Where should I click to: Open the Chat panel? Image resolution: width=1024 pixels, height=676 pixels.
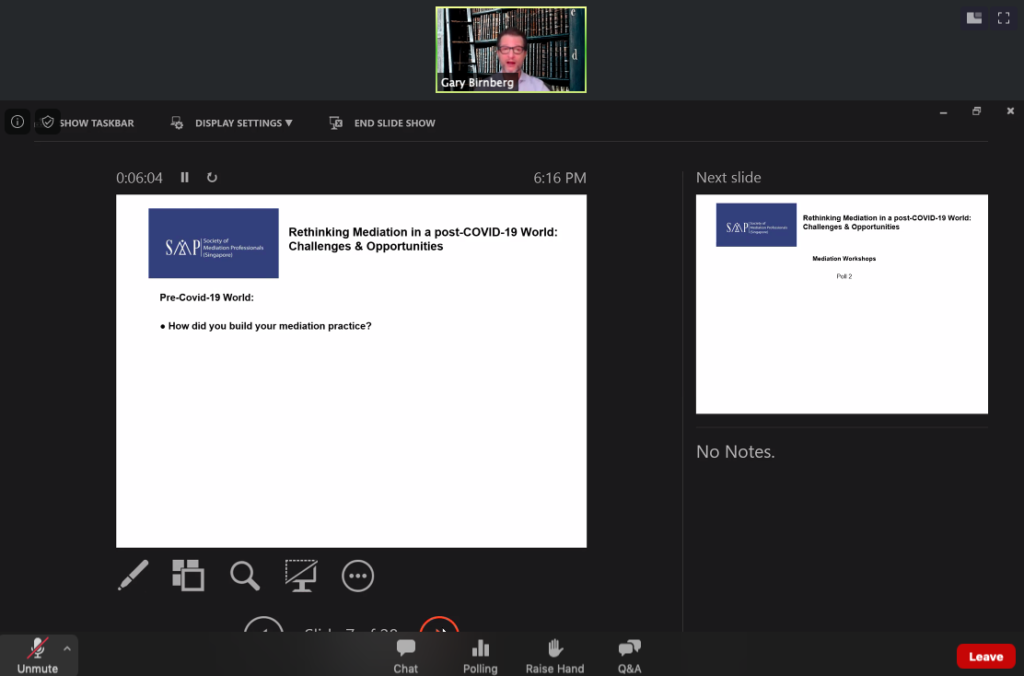pos(406,656)
